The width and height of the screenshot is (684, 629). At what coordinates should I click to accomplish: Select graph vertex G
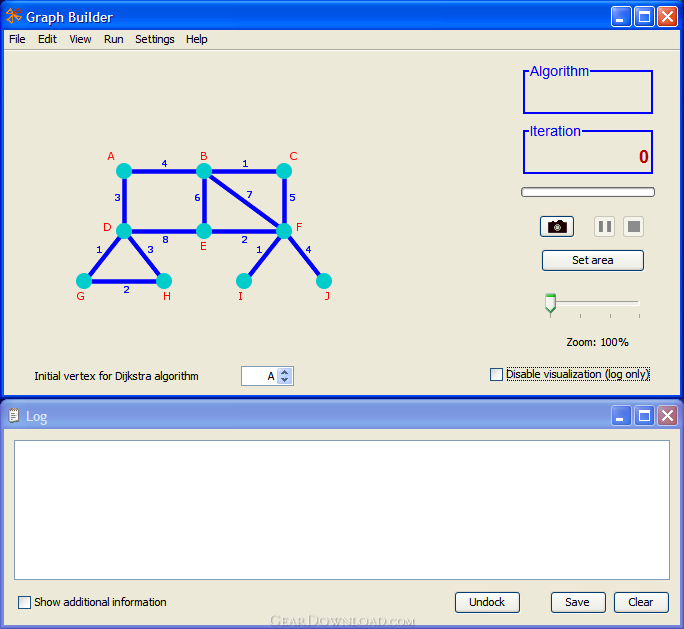84,281
